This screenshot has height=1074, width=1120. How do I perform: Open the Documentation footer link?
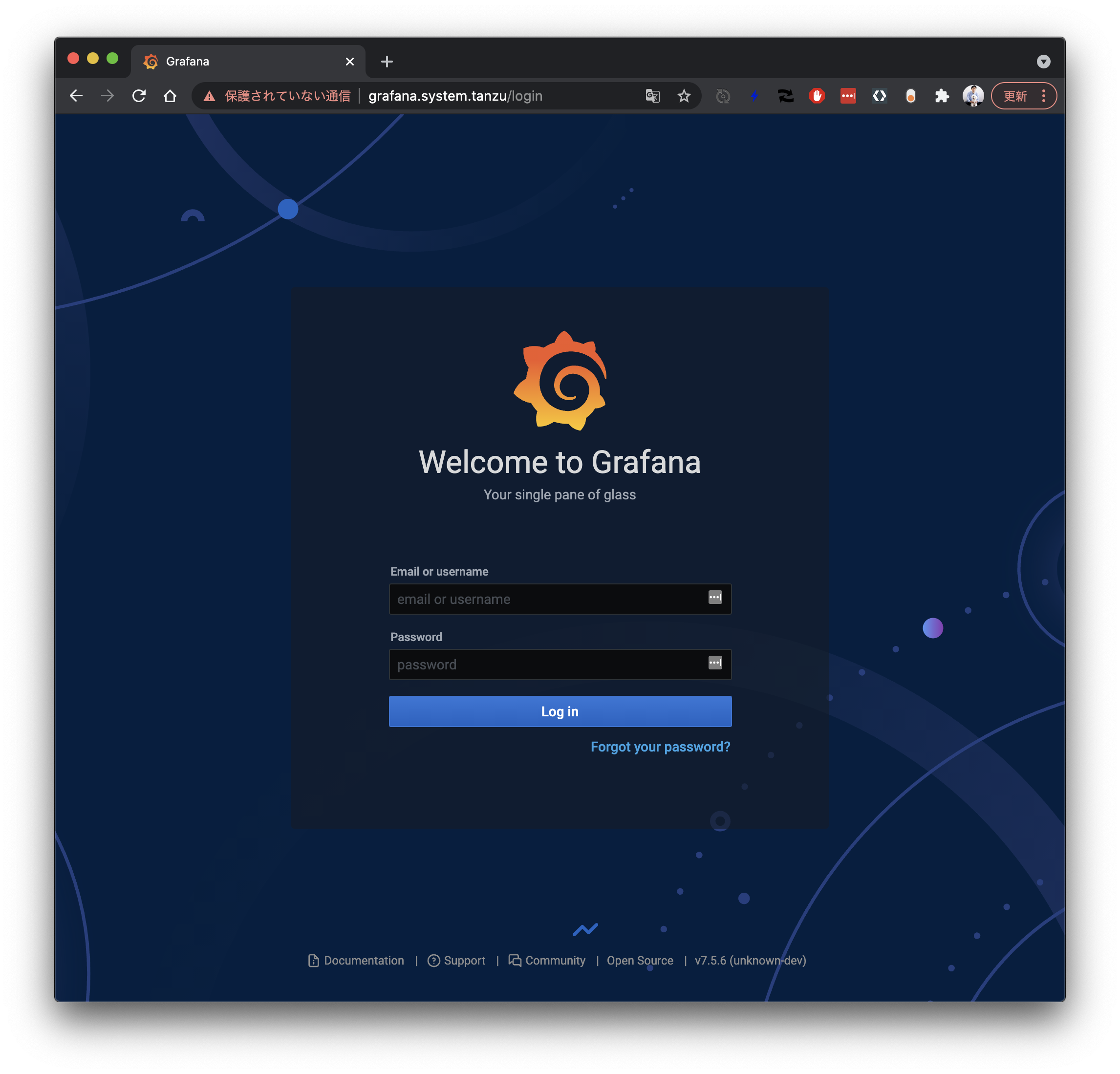[x=364, y=960]
